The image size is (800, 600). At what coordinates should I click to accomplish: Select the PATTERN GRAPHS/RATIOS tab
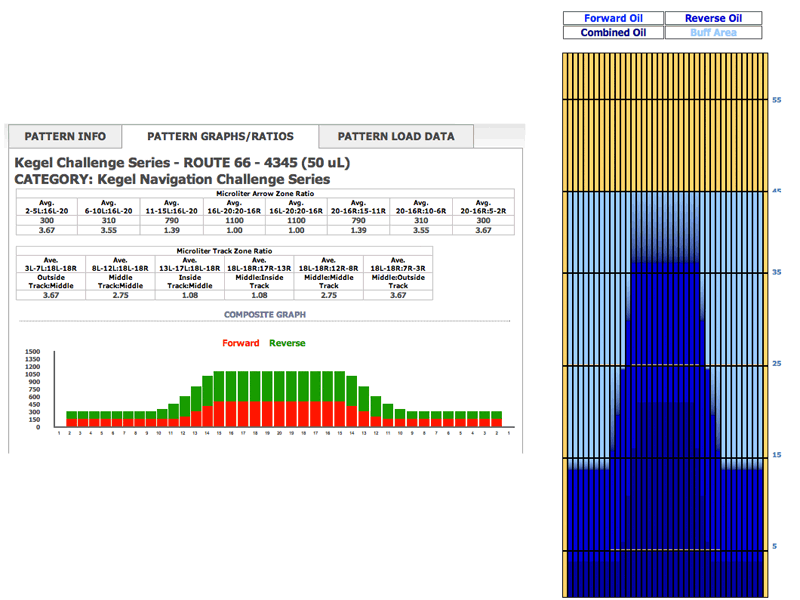[x=220, y=136]
